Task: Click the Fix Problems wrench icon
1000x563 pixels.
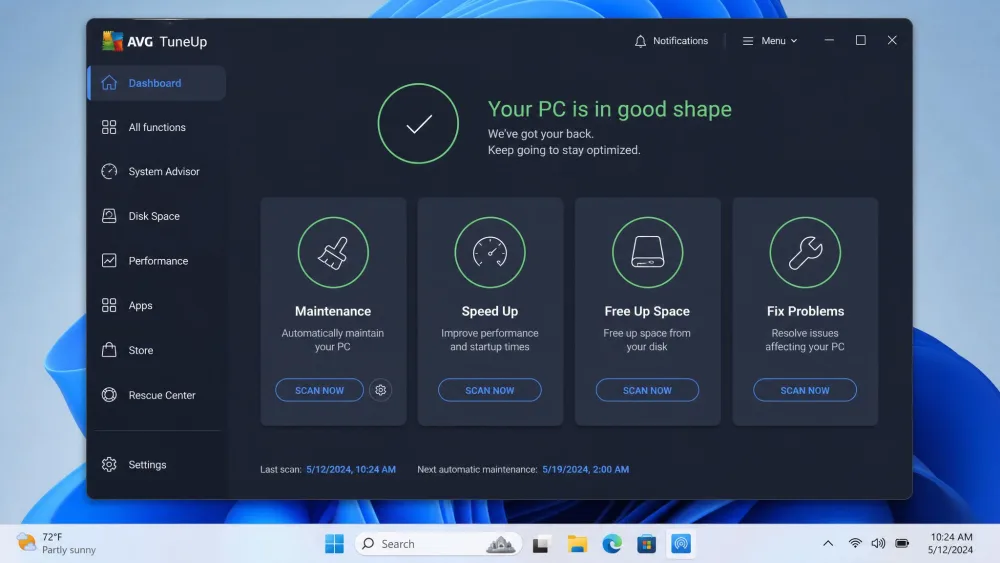Action: [x=805, y=252]
